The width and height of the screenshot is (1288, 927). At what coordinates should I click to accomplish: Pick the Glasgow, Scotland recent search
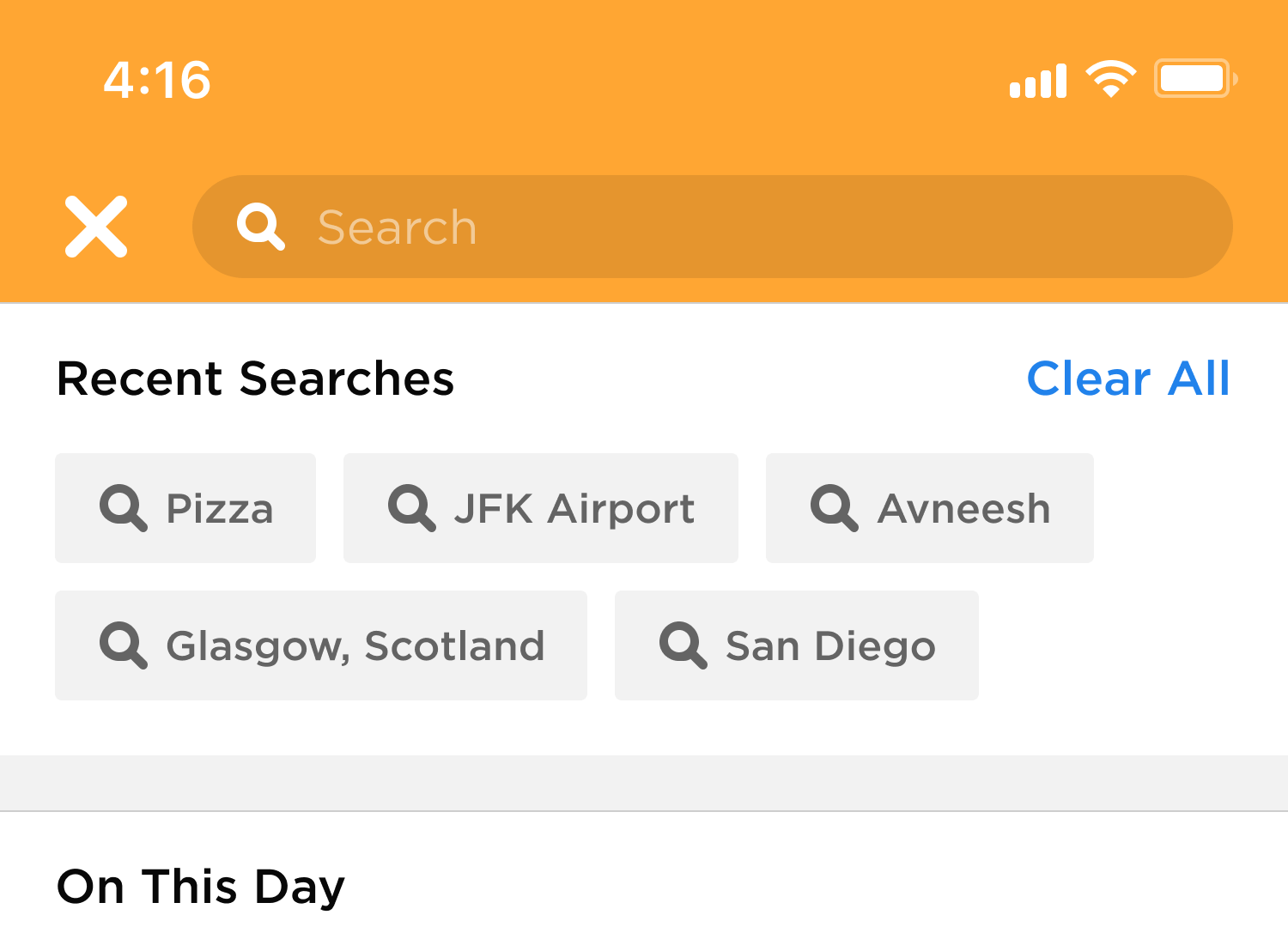tap(321, 645)
